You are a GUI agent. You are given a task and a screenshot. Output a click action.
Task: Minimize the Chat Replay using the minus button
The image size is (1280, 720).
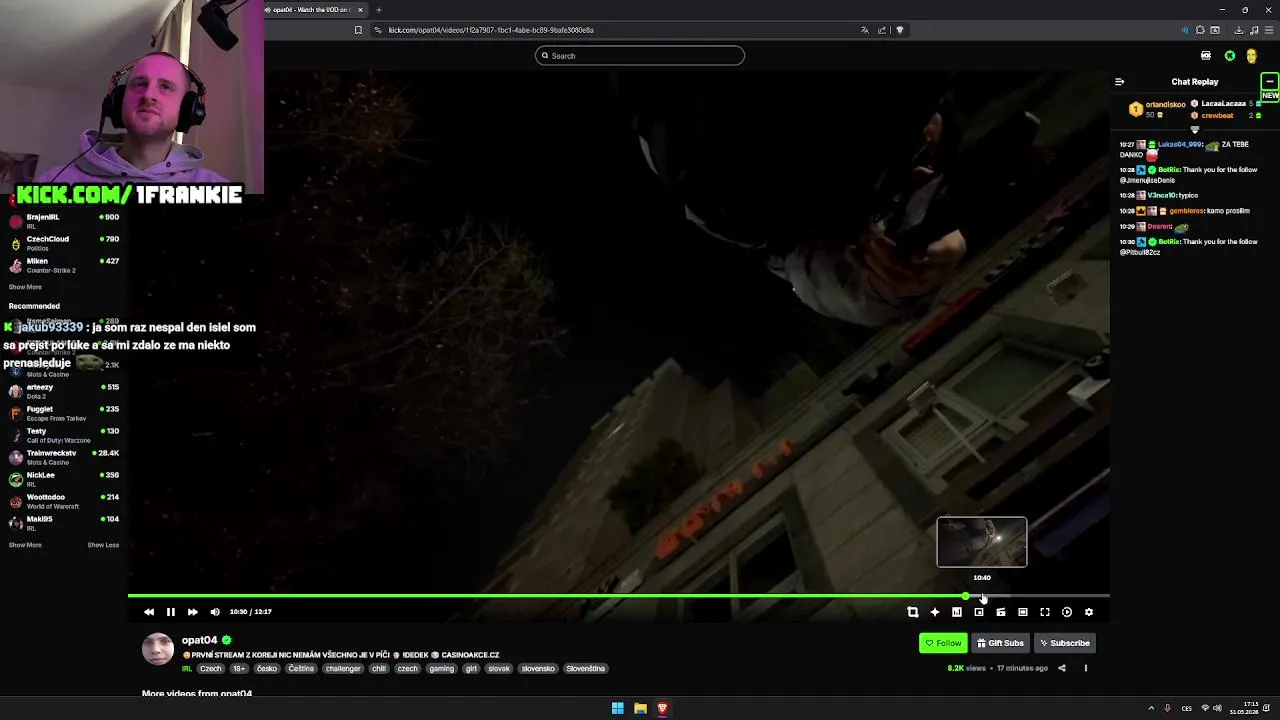tap(1269, 82)
